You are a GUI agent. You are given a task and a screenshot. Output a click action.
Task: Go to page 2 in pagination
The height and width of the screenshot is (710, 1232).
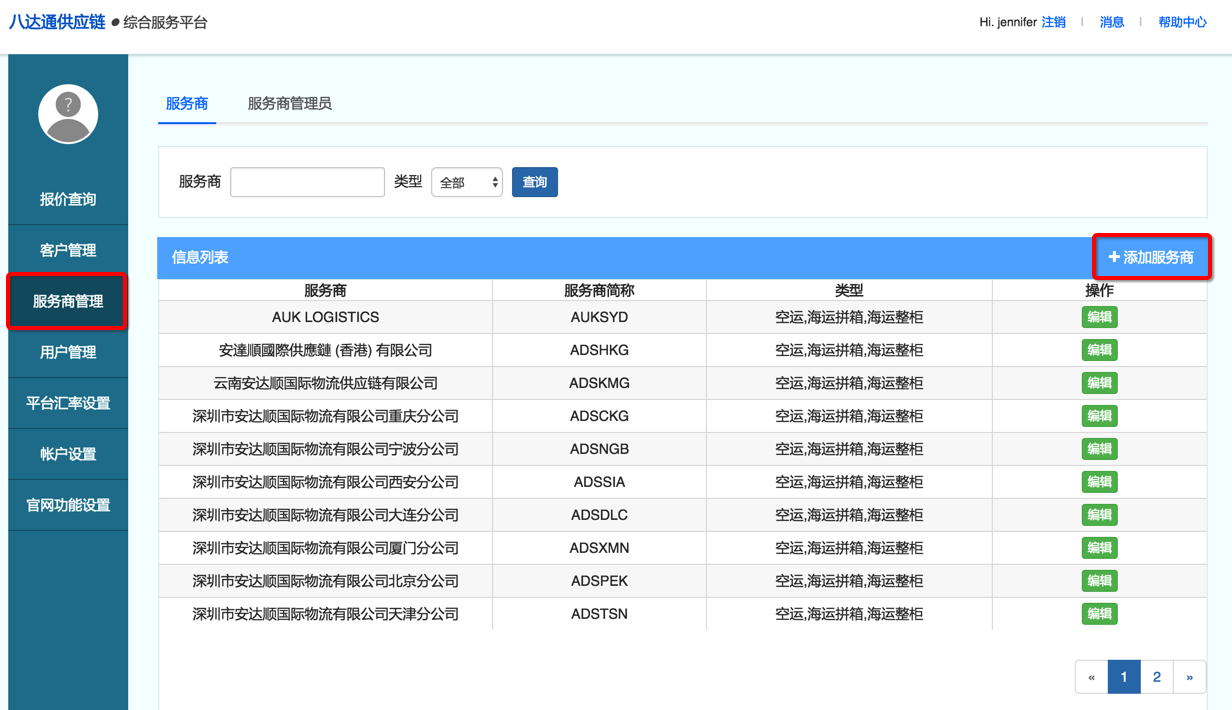(x=1156, y=677)
